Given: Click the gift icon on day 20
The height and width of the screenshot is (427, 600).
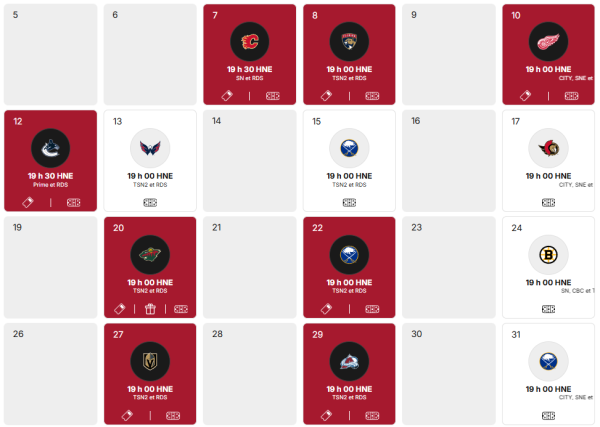Looking at the screenshot, I should (x=151, y=309).
